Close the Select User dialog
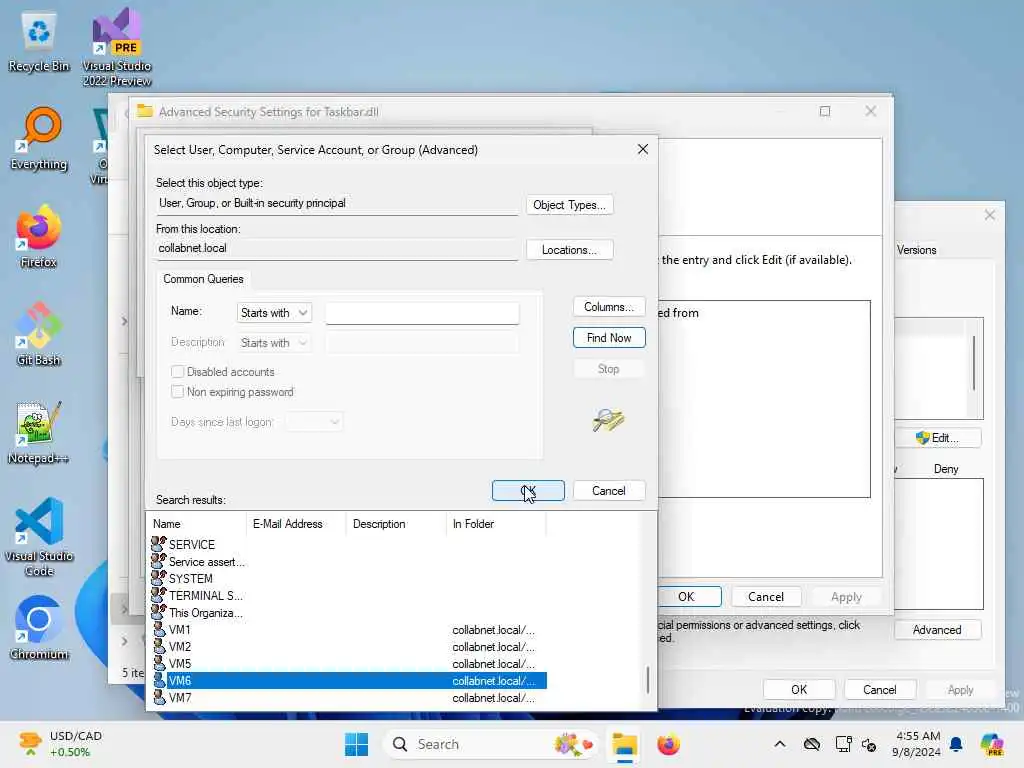The width and height of the screenshot is (1024, 768). (x=643, y=150)
